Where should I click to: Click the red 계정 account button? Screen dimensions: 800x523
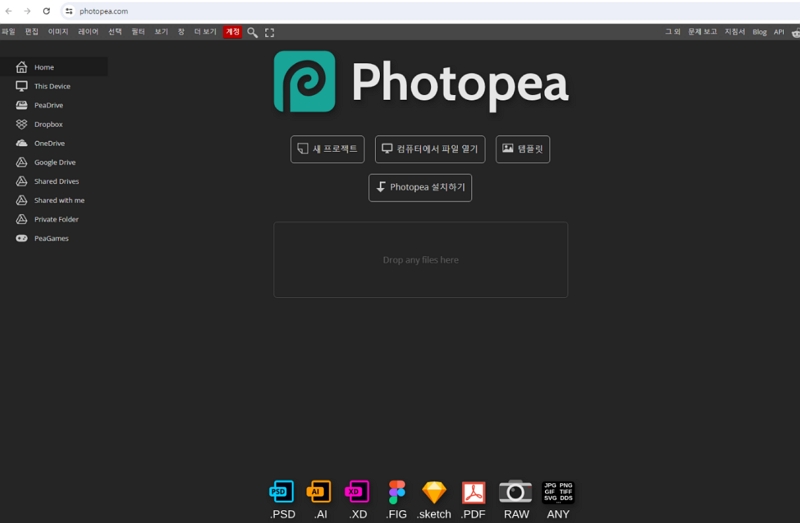233,32
